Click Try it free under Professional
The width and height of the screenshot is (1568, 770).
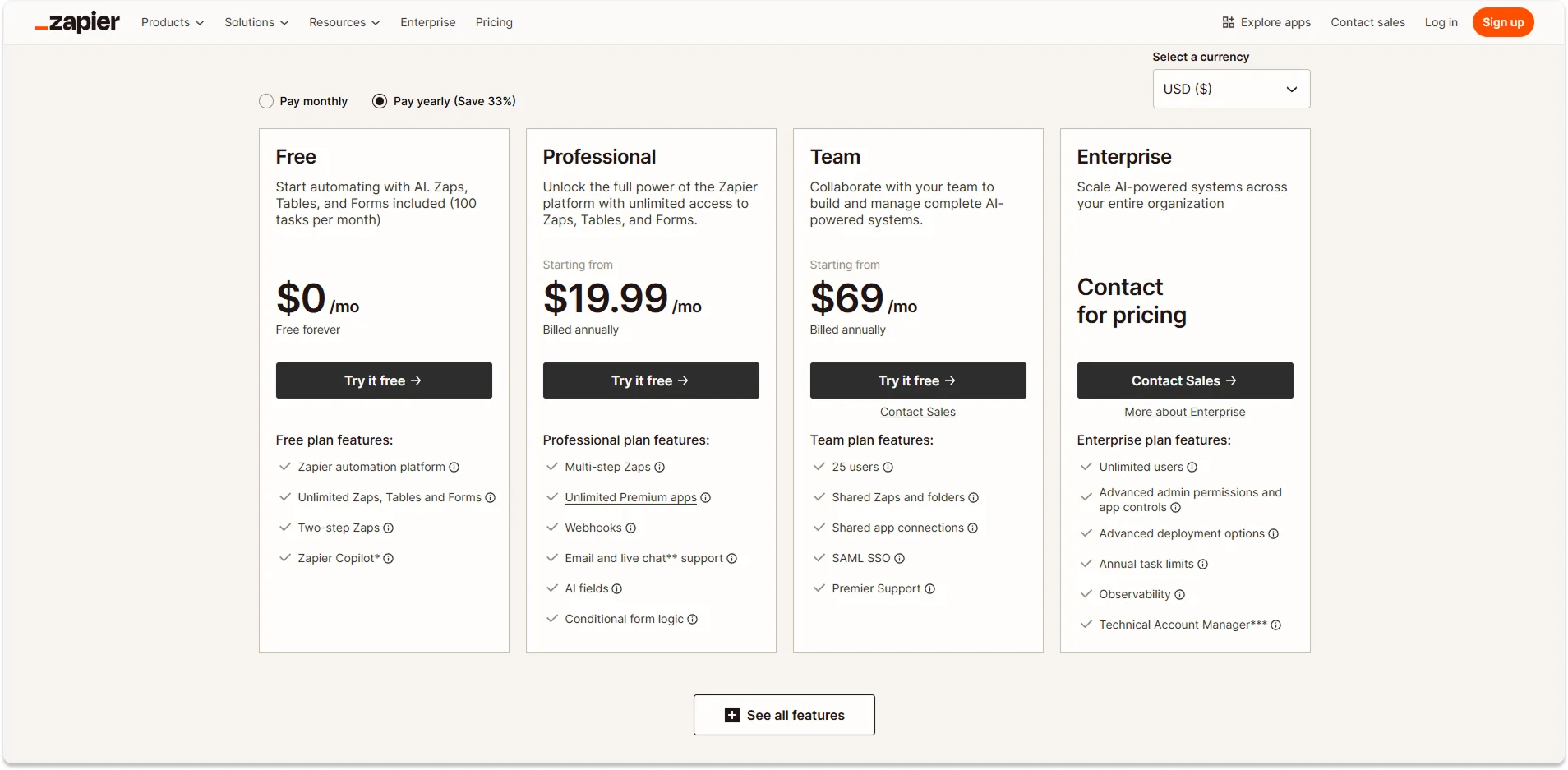650,380
